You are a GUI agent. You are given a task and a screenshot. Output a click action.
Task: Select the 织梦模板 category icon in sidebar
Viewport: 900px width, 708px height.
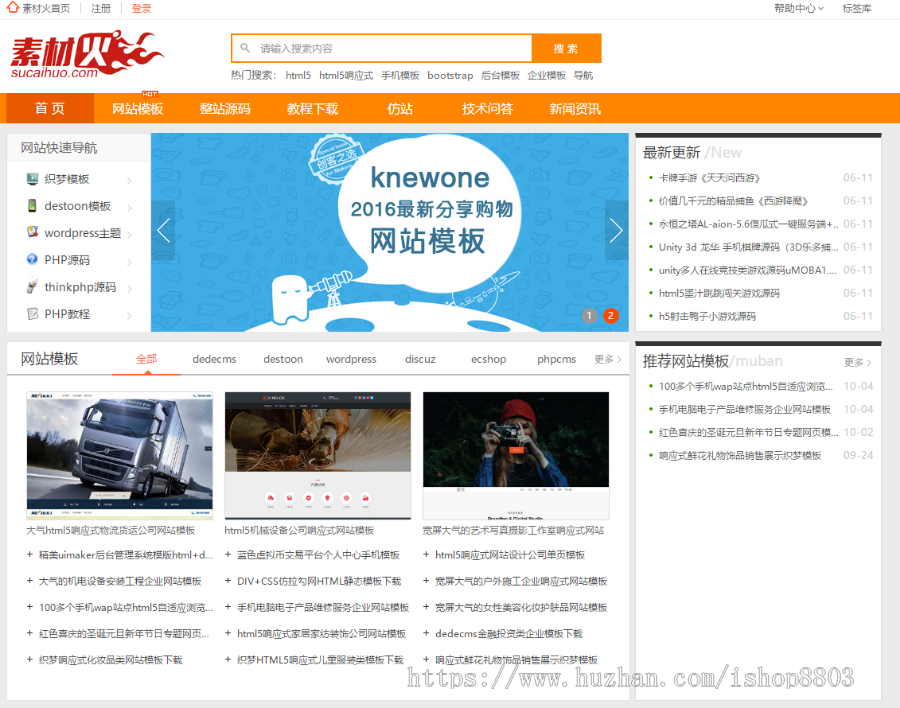point(33,179)
